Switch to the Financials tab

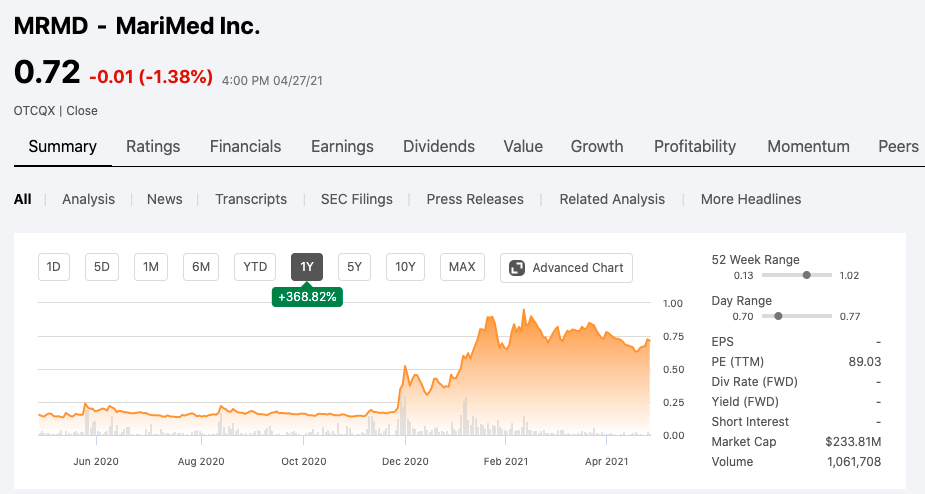click(245, 146)
